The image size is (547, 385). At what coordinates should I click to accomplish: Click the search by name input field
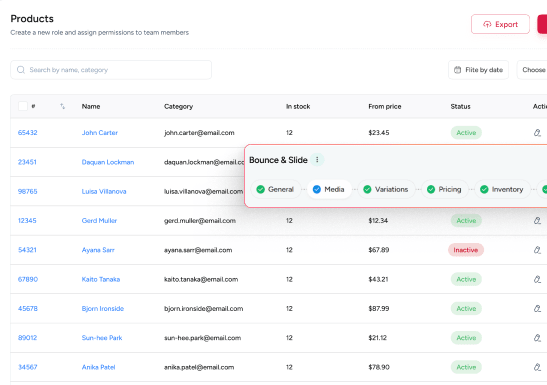[111, 70]
